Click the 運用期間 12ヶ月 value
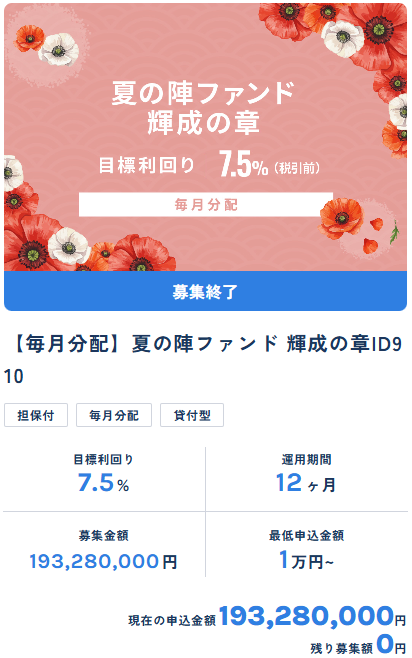The height and width of the screenshot is (658, 412). point(306,483)
